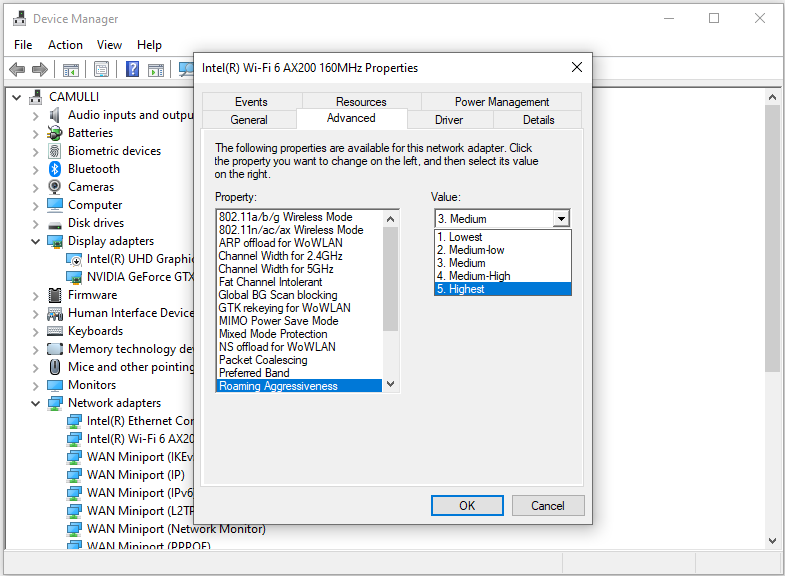Expand the Keyboards node
The height and width of the screenshot is (576, 785).
pos(35,332)
